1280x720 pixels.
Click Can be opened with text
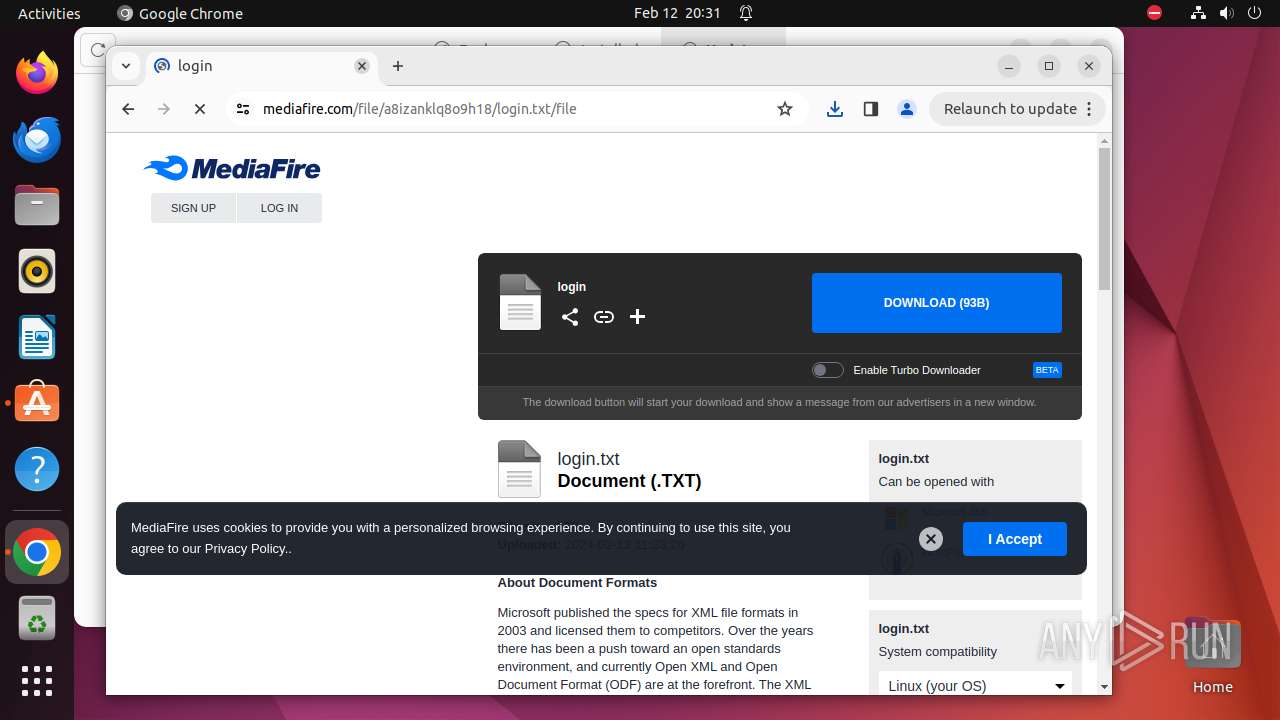point(936,482)
